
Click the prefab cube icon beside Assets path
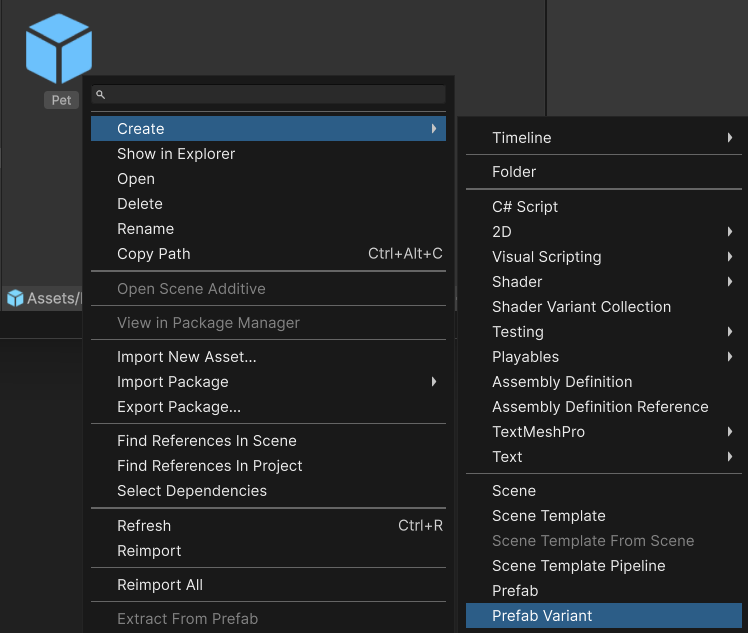[x=15, y=298]
